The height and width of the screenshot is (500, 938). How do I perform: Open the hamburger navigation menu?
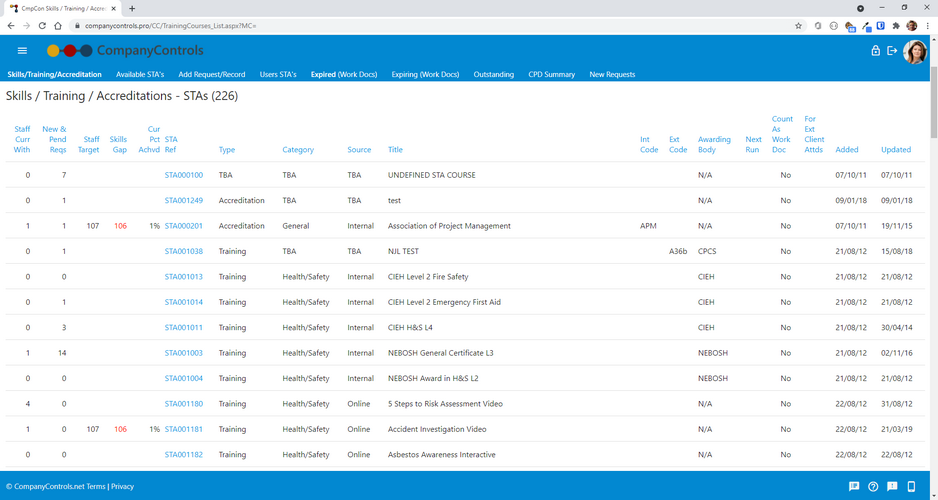tap(22, 51)
